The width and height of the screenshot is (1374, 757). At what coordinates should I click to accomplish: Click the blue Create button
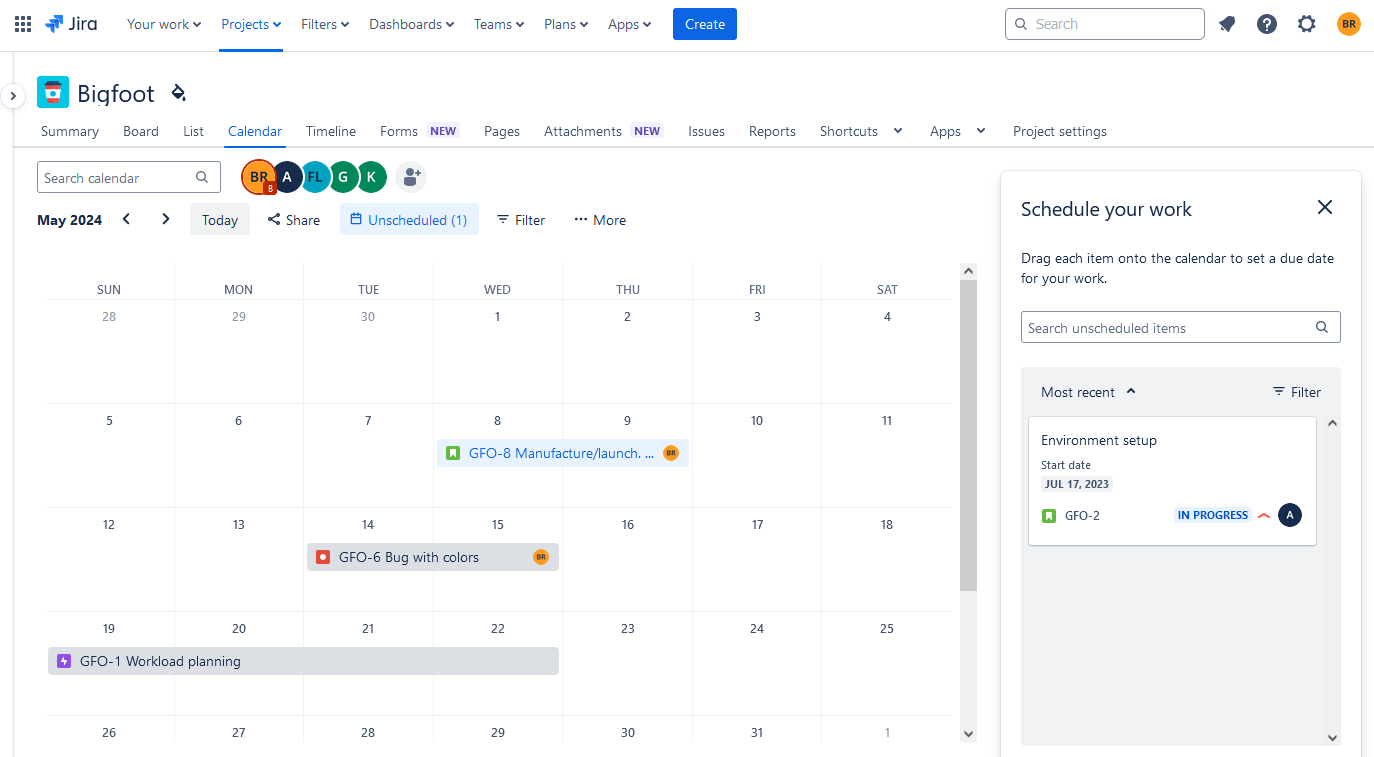coord(705,24)
